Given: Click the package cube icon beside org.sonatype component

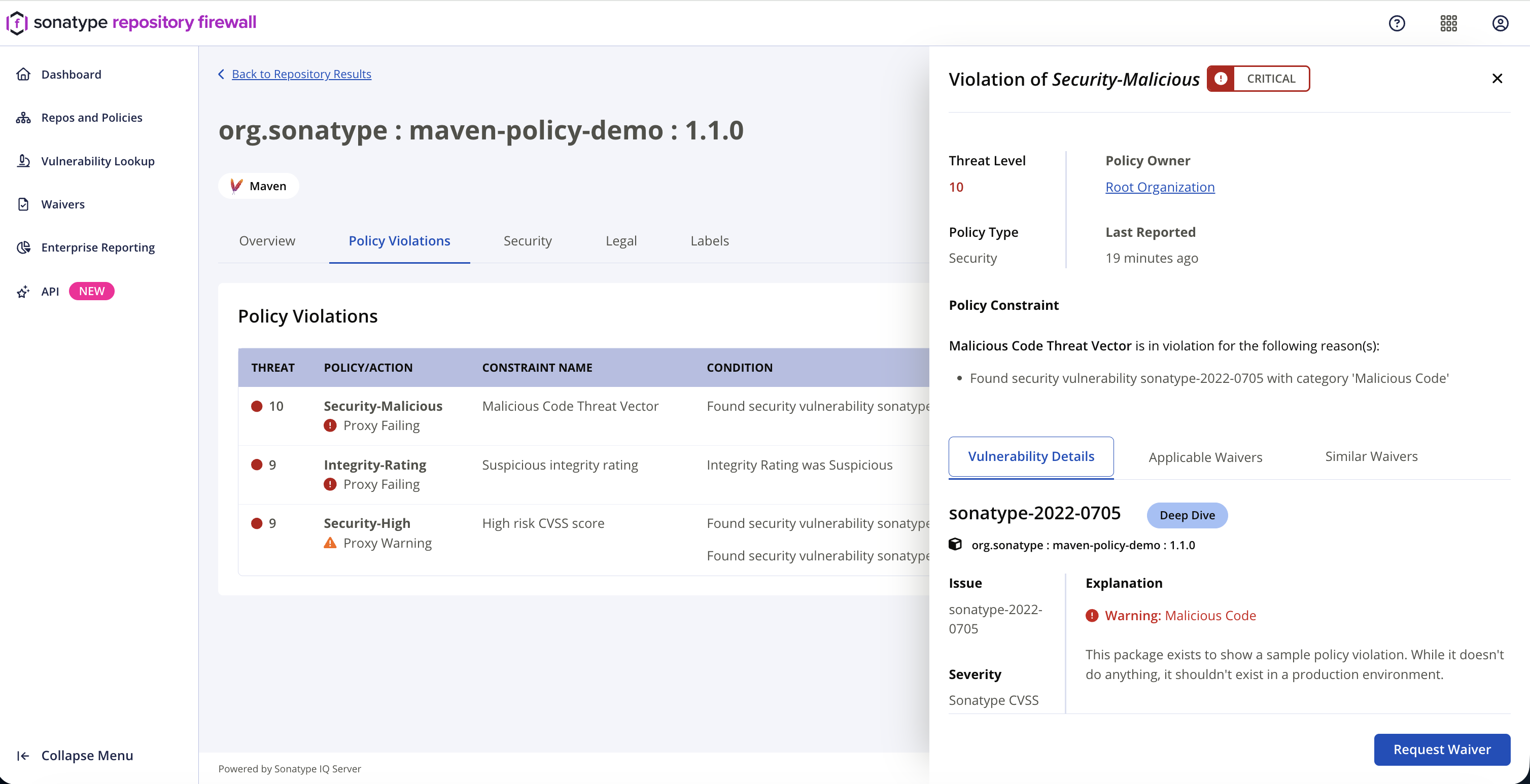Looking at the screenshot, I should coord(955,545).
